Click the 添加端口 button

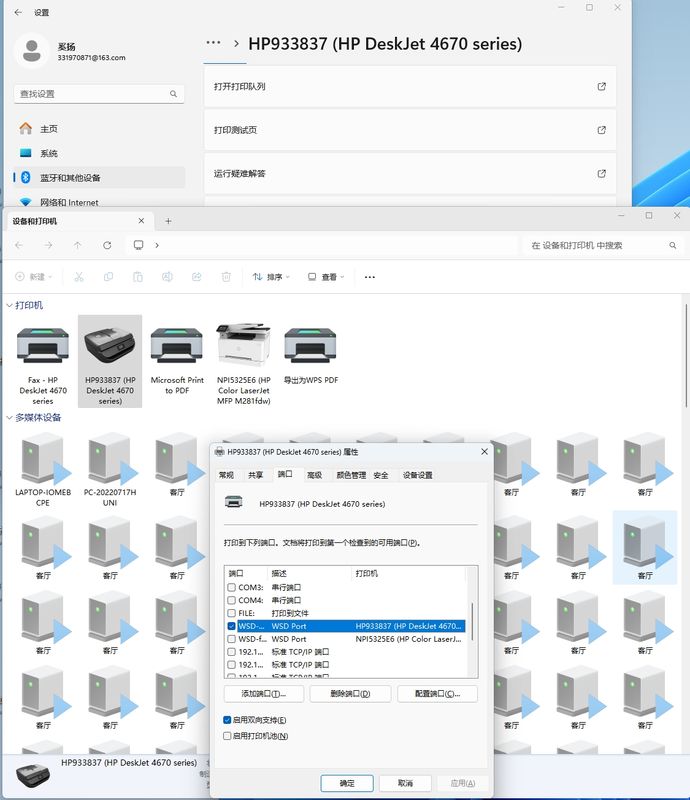click(263, 694)
